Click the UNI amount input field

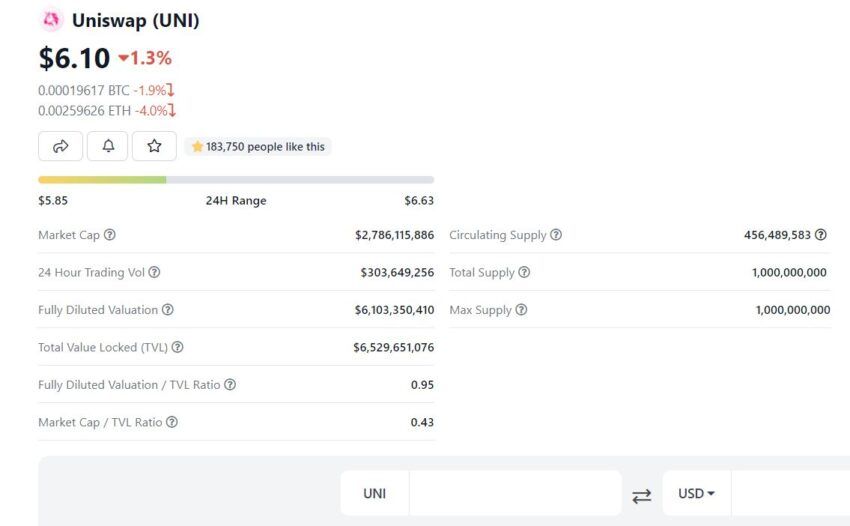click(x=515, y=493)
